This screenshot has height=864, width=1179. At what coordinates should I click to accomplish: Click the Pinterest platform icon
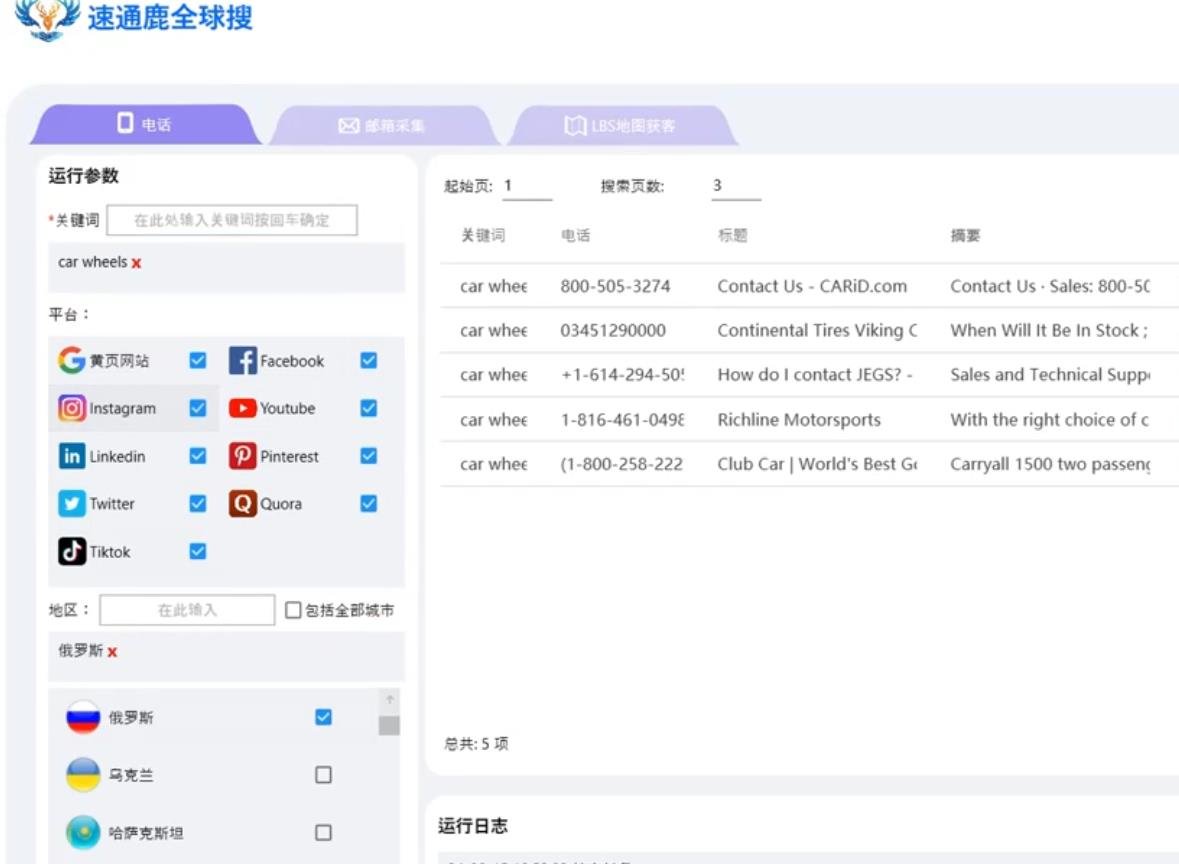click(242, 456)
